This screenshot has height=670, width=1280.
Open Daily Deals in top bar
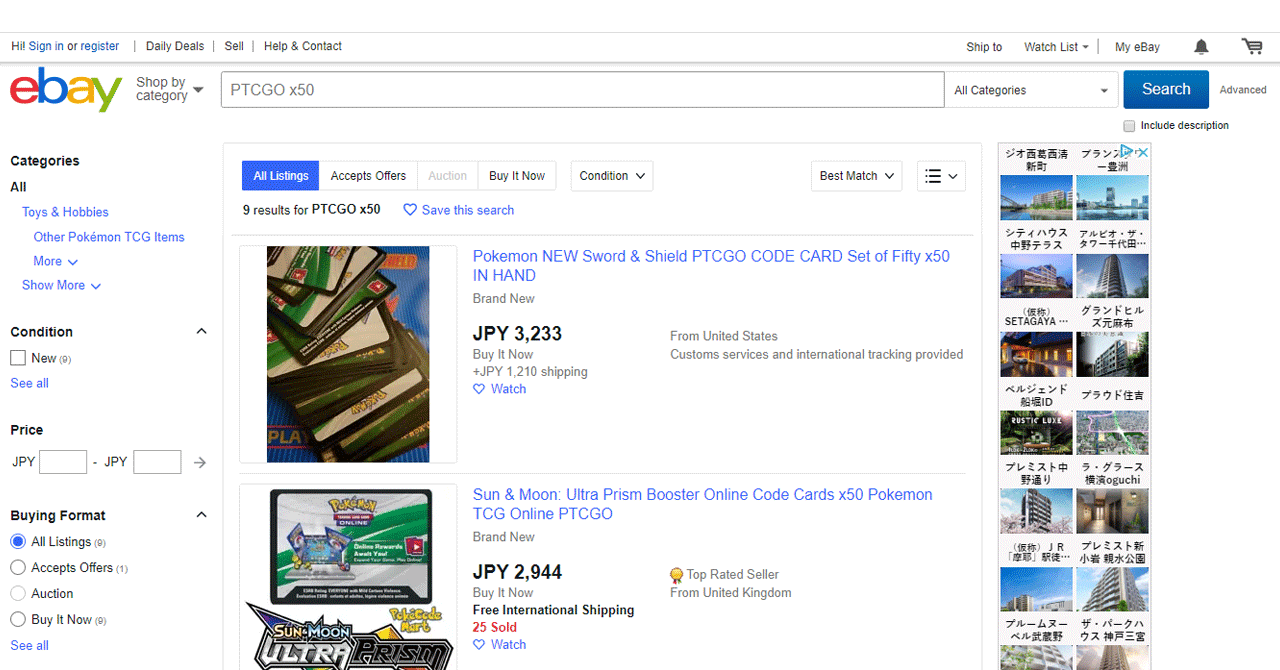[x=175, y=46]
